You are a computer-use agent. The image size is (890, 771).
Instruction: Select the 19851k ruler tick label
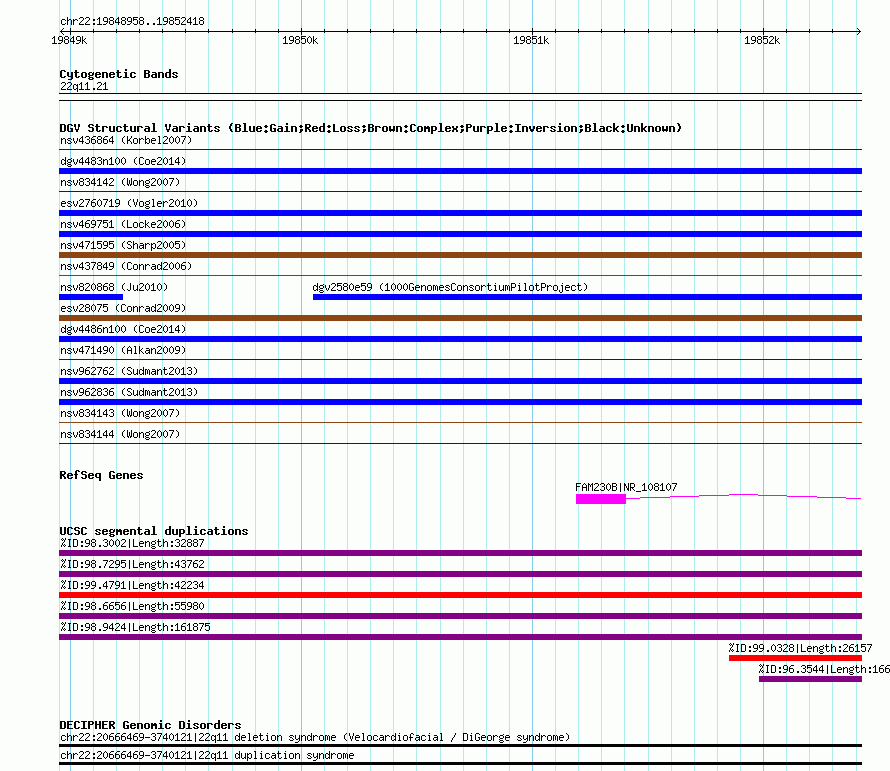coord(531,40)
